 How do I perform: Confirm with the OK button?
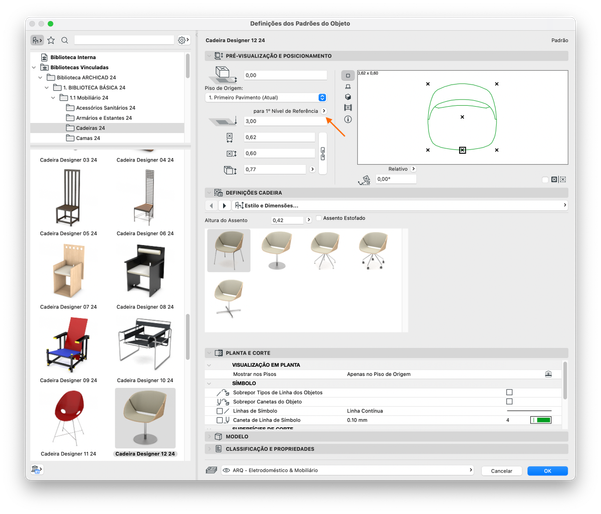547,470
